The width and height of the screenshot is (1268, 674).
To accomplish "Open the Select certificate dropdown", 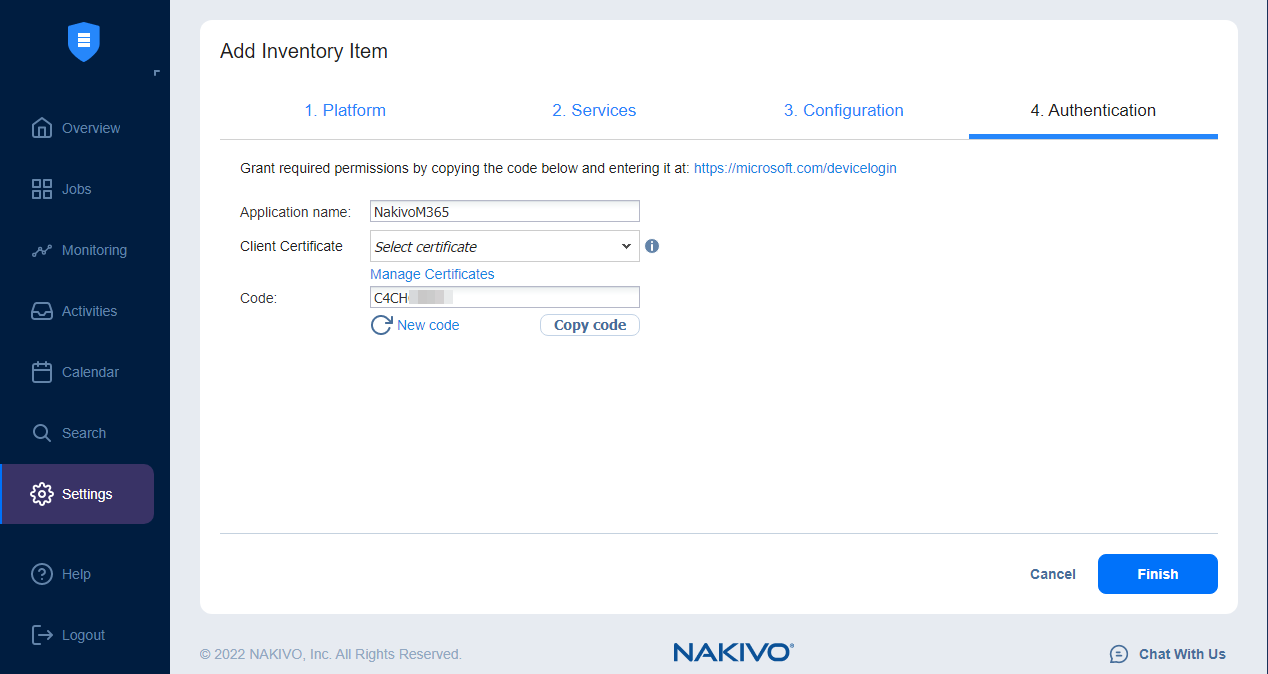I will [504, 245].
